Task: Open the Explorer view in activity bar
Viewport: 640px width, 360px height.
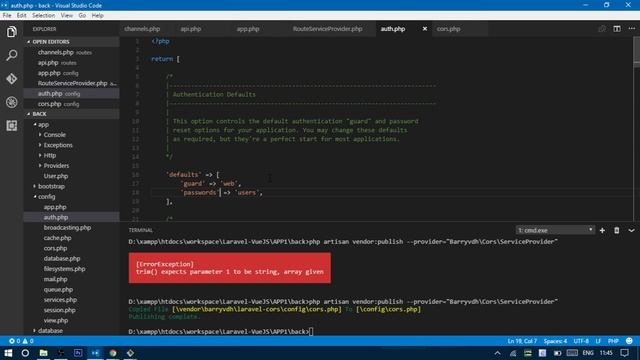Action: (x=11, y=32)
